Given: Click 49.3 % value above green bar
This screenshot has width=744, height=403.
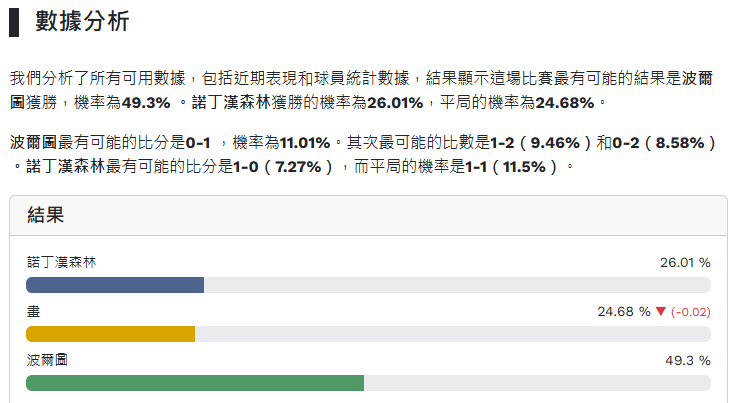Looking at the screenshot, I should (688, 360).
